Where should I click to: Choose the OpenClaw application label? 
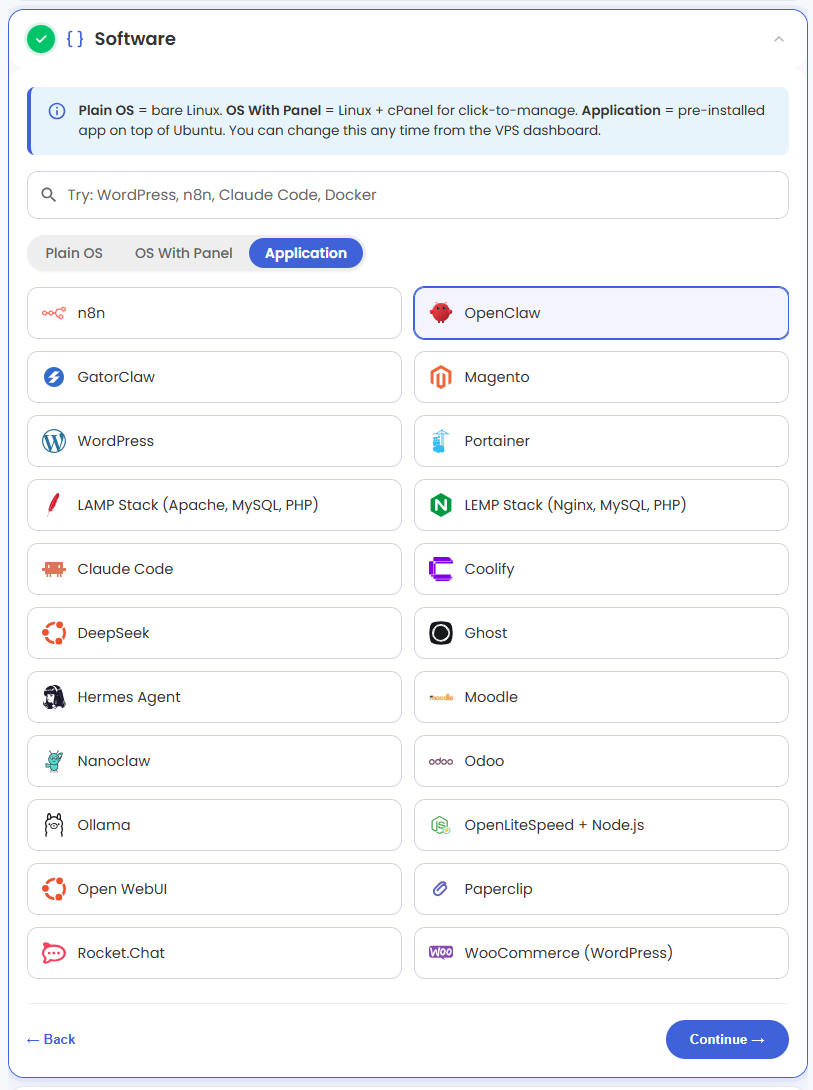pos(502,313)
